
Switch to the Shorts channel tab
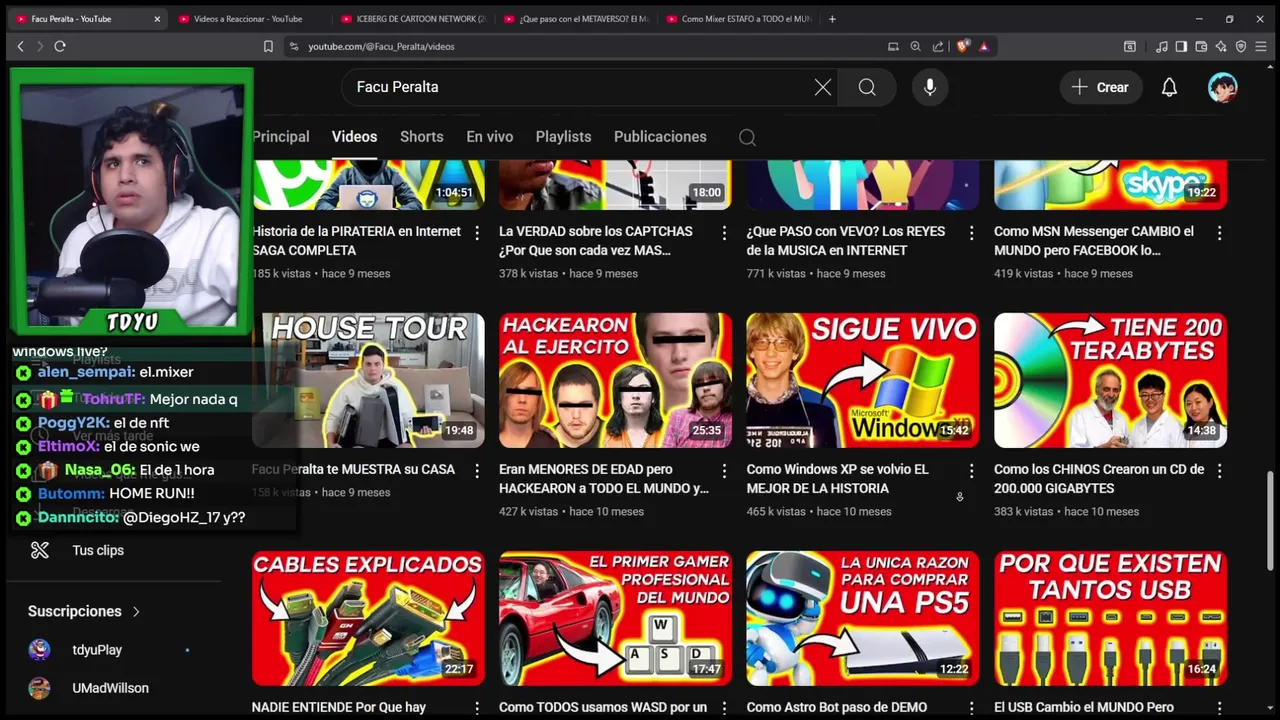421,137
